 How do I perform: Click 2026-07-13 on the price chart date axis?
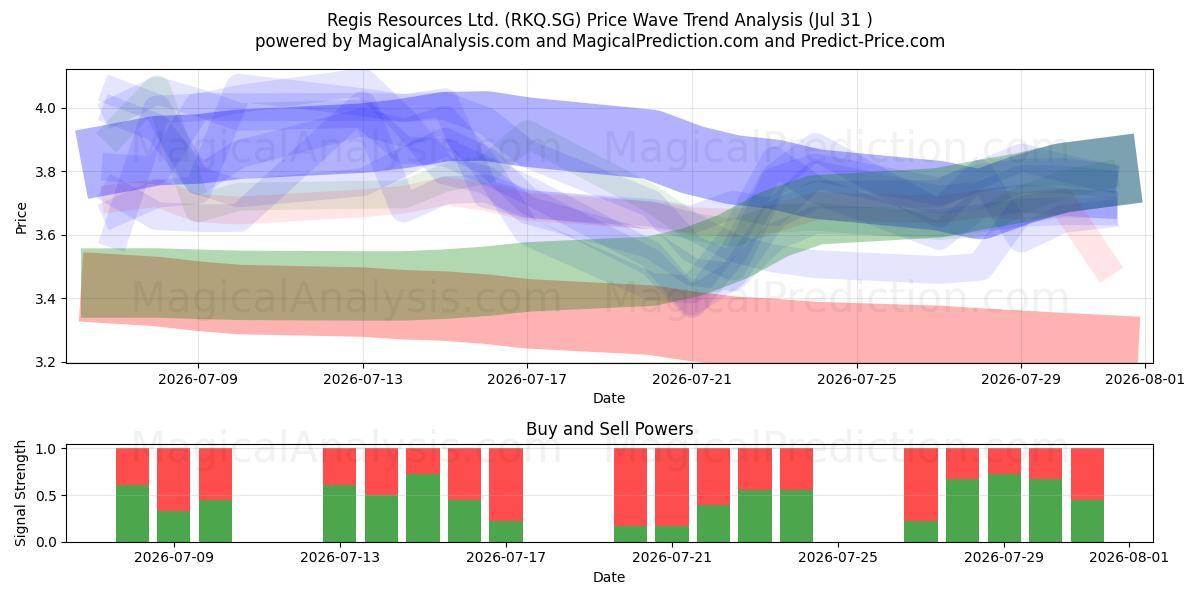pyautogui.click(x=363, y=379)
